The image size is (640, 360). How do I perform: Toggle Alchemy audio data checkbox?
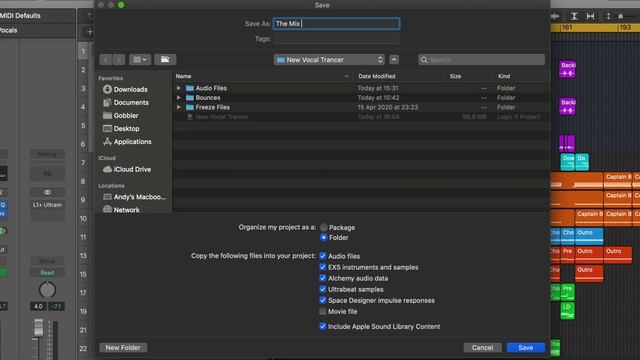click(323, 278)
